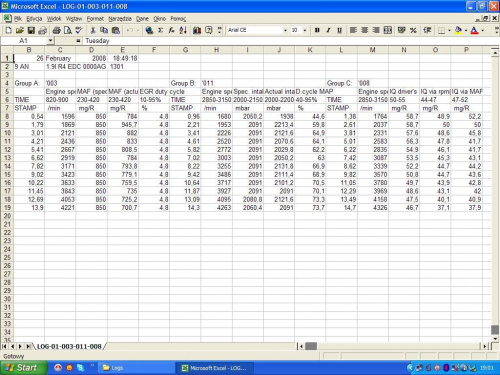
Task: Click the vertical scrollbar down arrow
Action: coord(495,338)
